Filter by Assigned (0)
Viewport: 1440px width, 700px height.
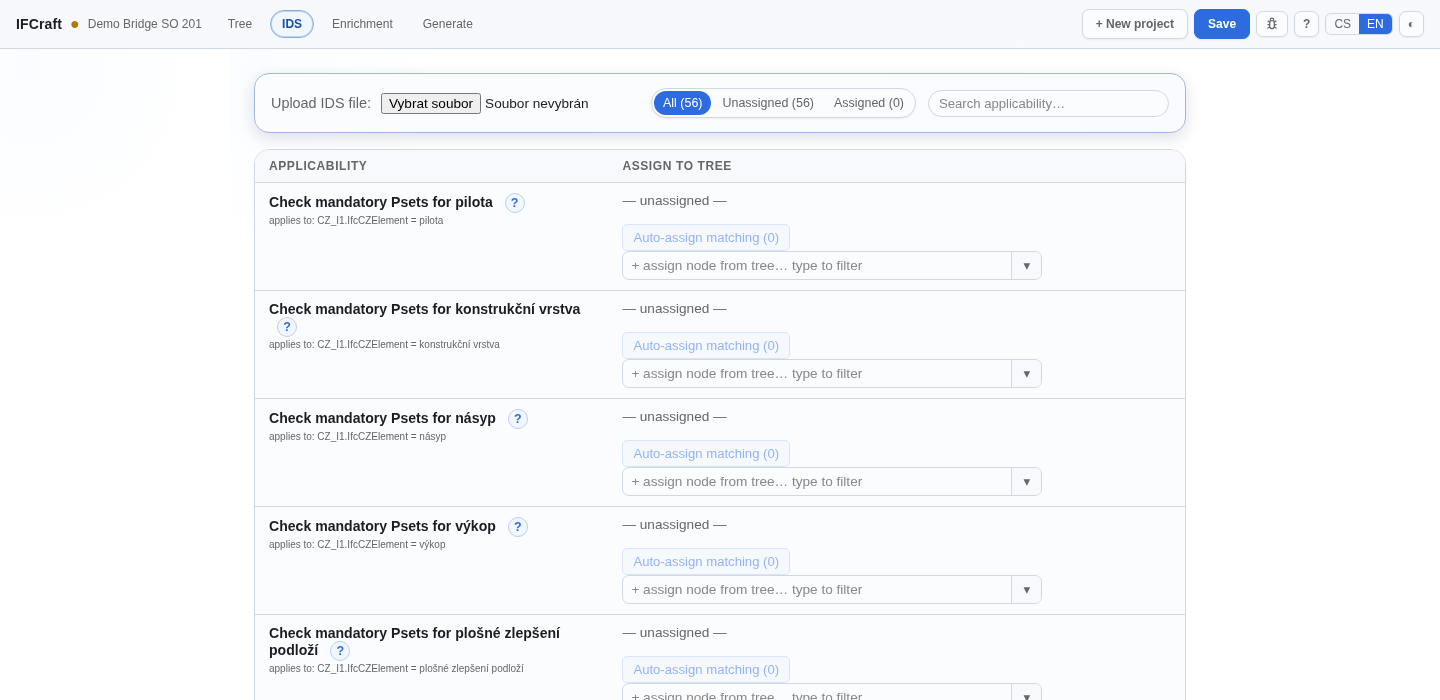(x=869, y=103)
